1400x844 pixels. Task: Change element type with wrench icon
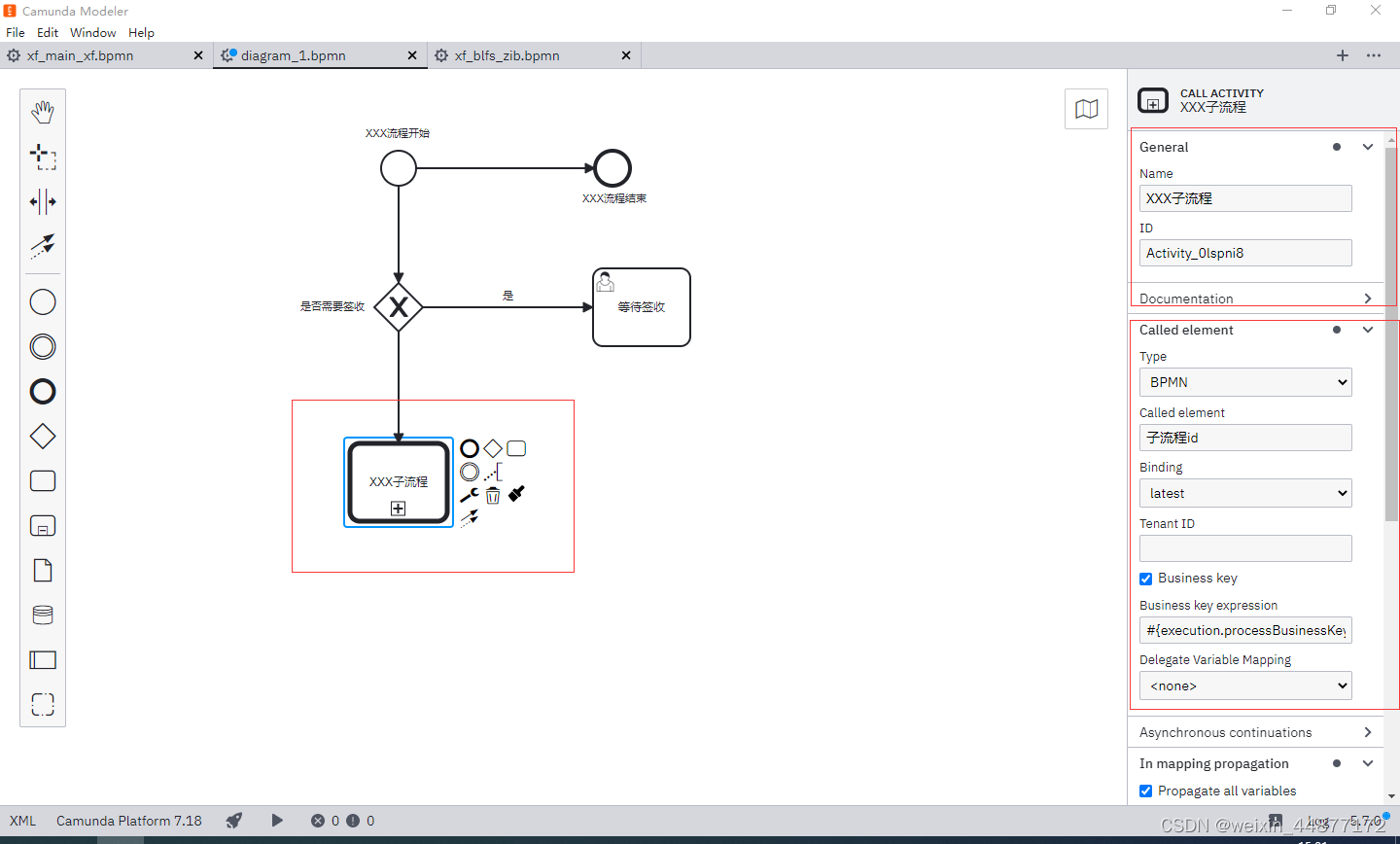[470, 495]
